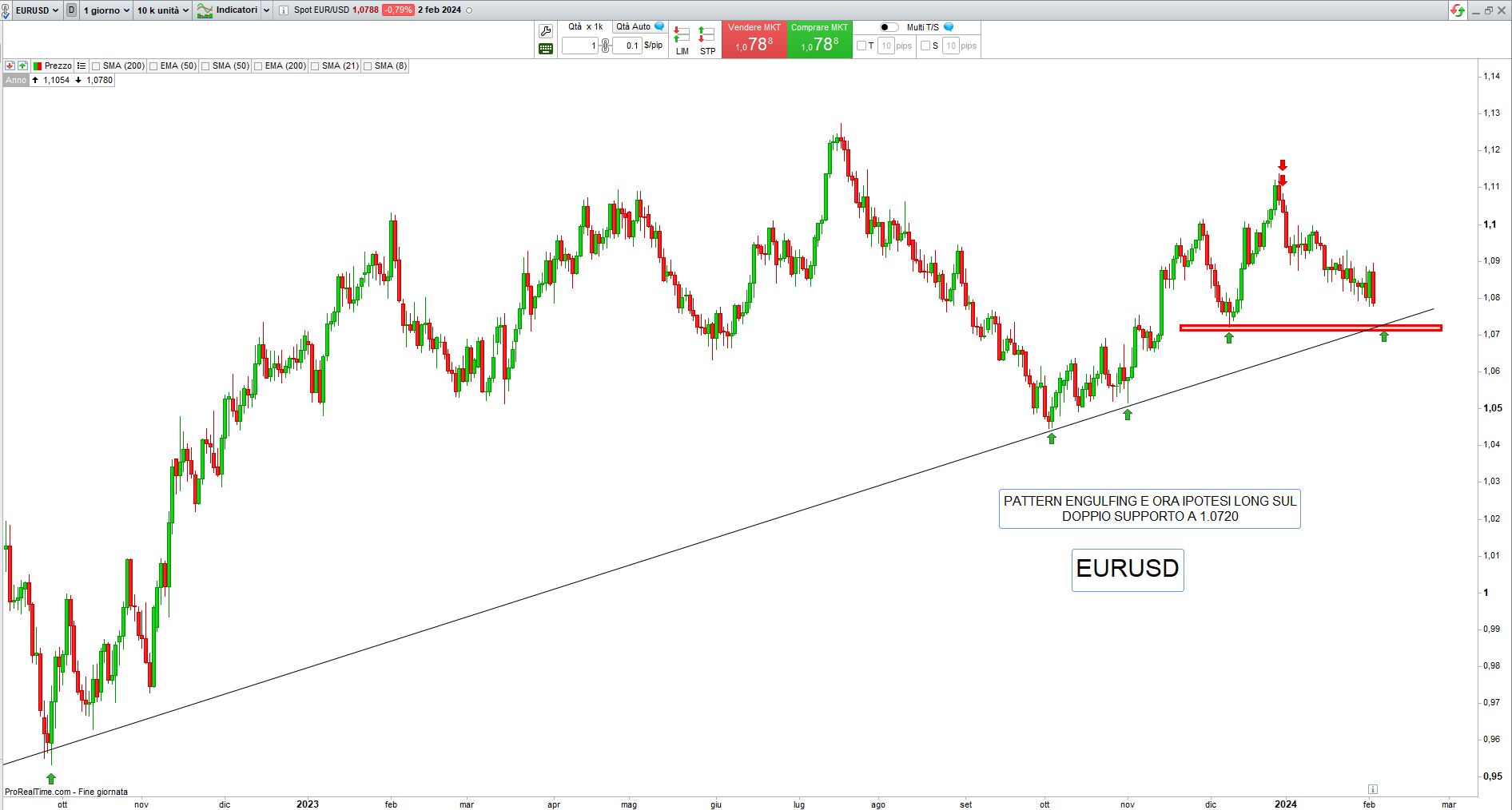Click the chain link icon between quantity fields
This screenshot has width=1512, height=810.
(606, 46)
